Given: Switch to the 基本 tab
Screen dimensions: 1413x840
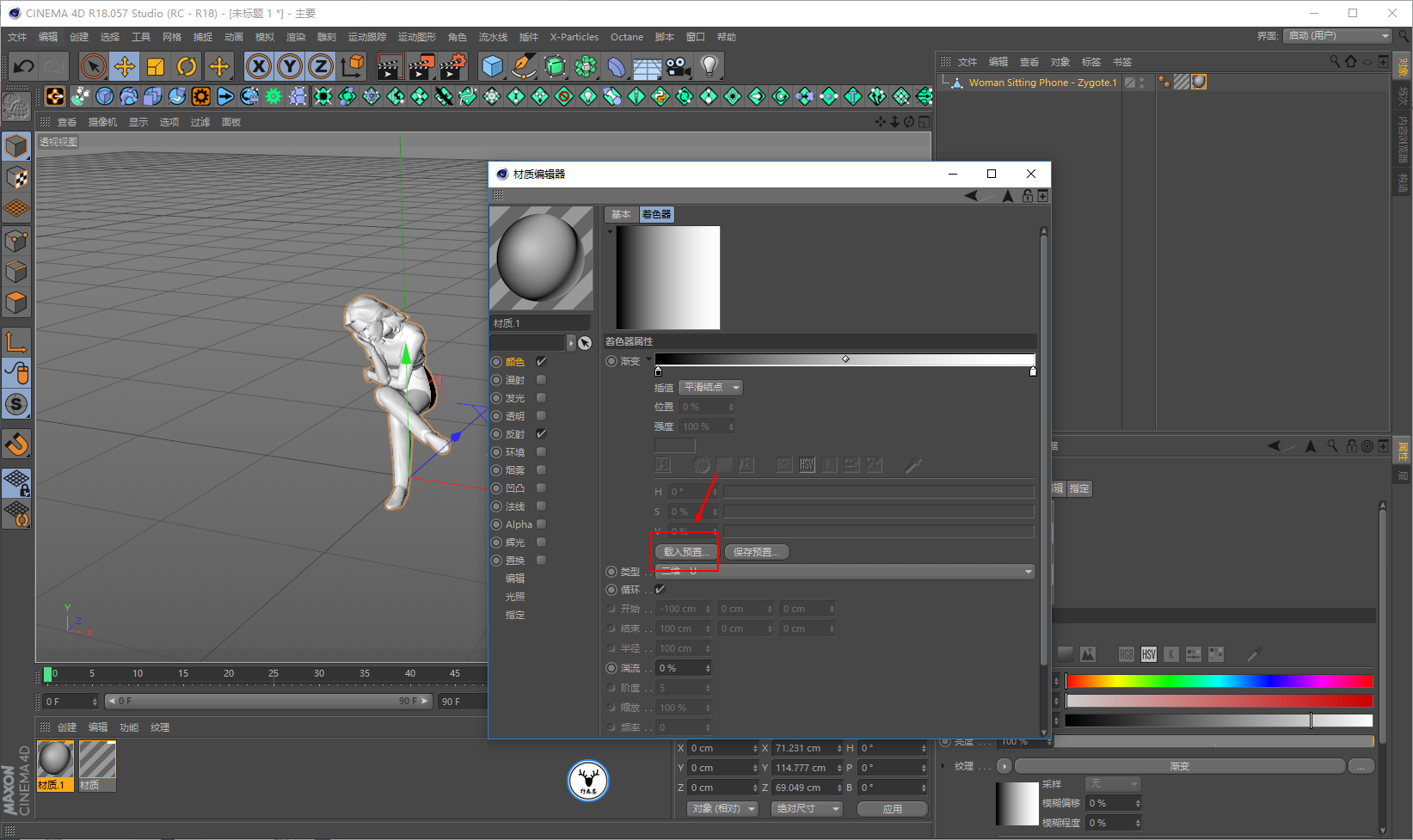Looking at the screenshot, I should pyautogui.click(x=621, y=214).
